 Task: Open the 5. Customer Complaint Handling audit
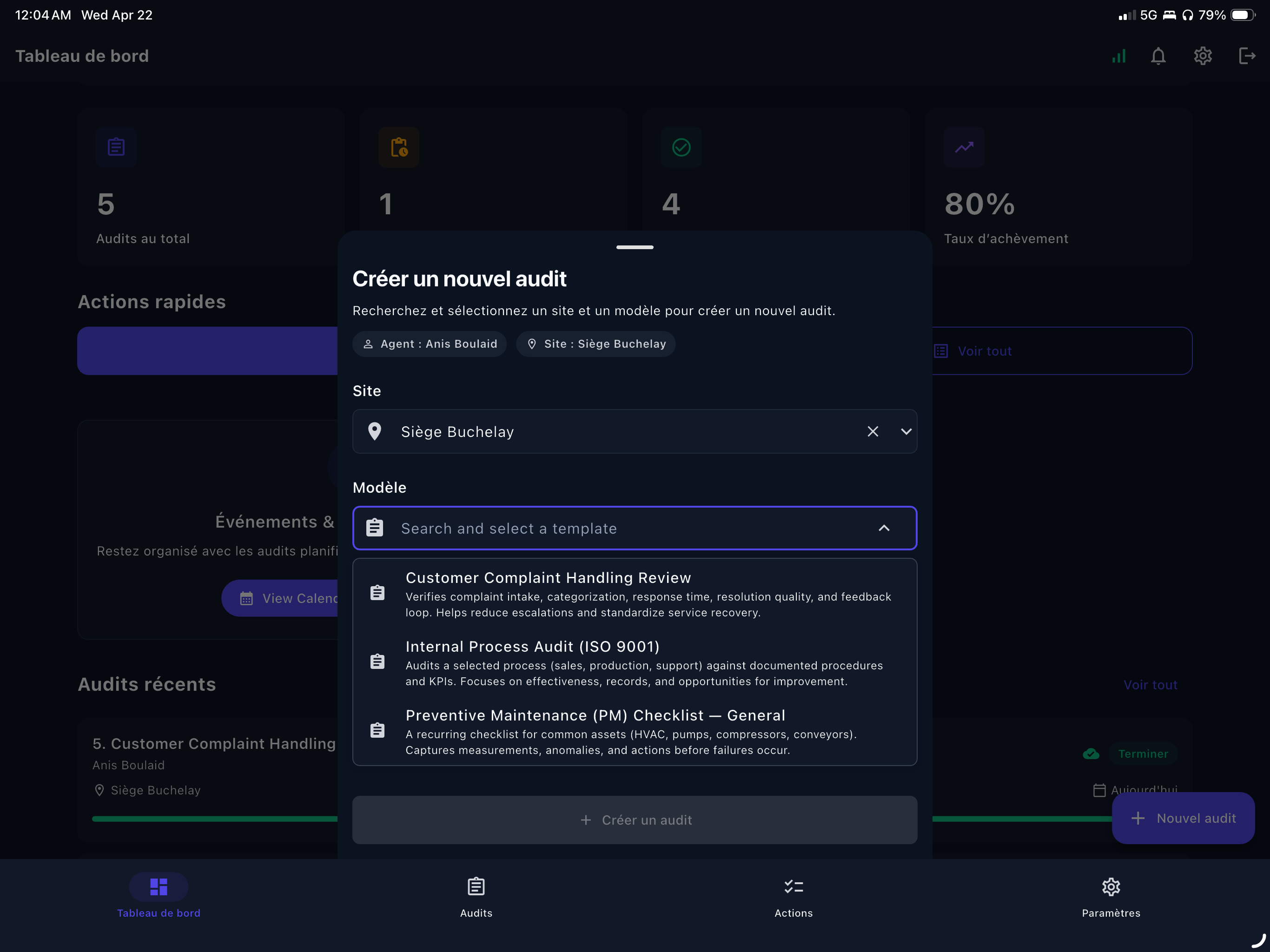(x=214, y=744)
